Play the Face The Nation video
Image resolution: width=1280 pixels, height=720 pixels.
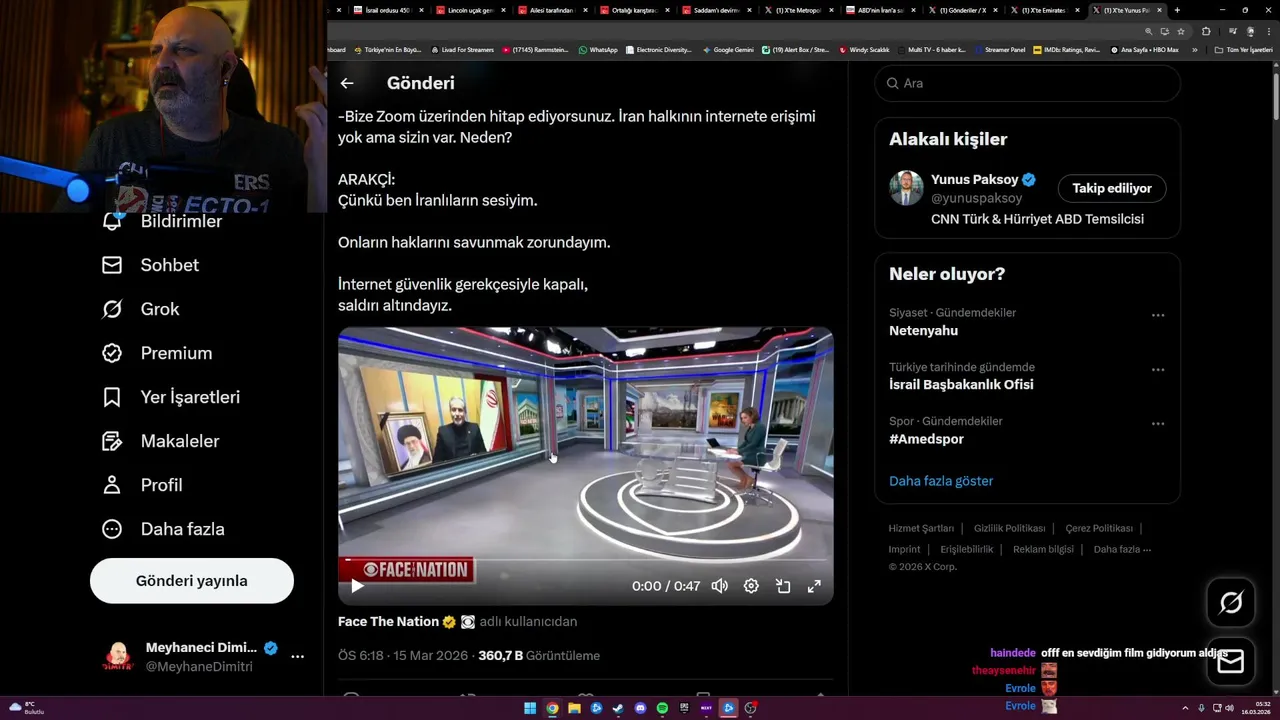click(357, 586)
